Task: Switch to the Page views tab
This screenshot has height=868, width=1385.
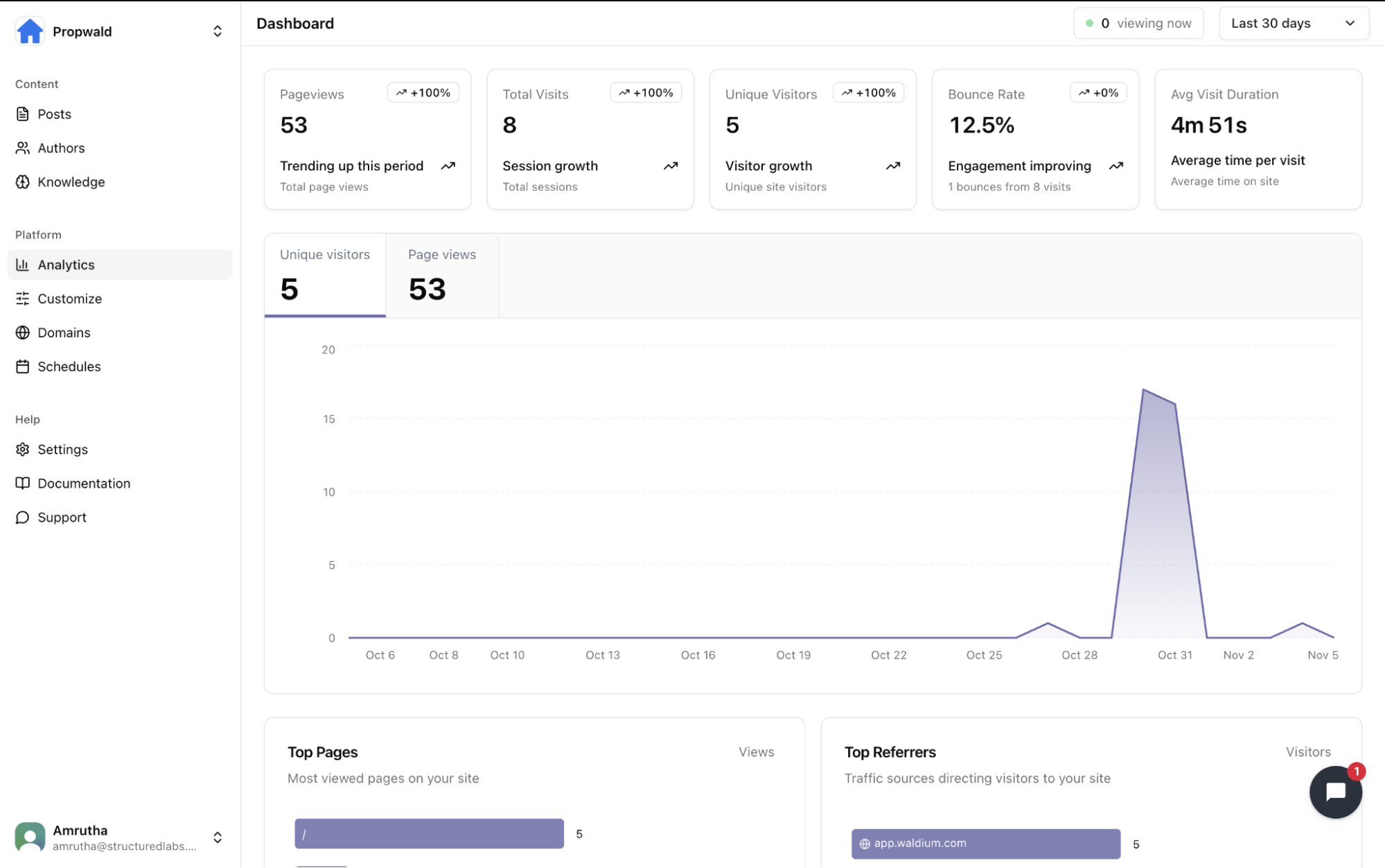Action: pyautogui.click(x=441, y=275)
